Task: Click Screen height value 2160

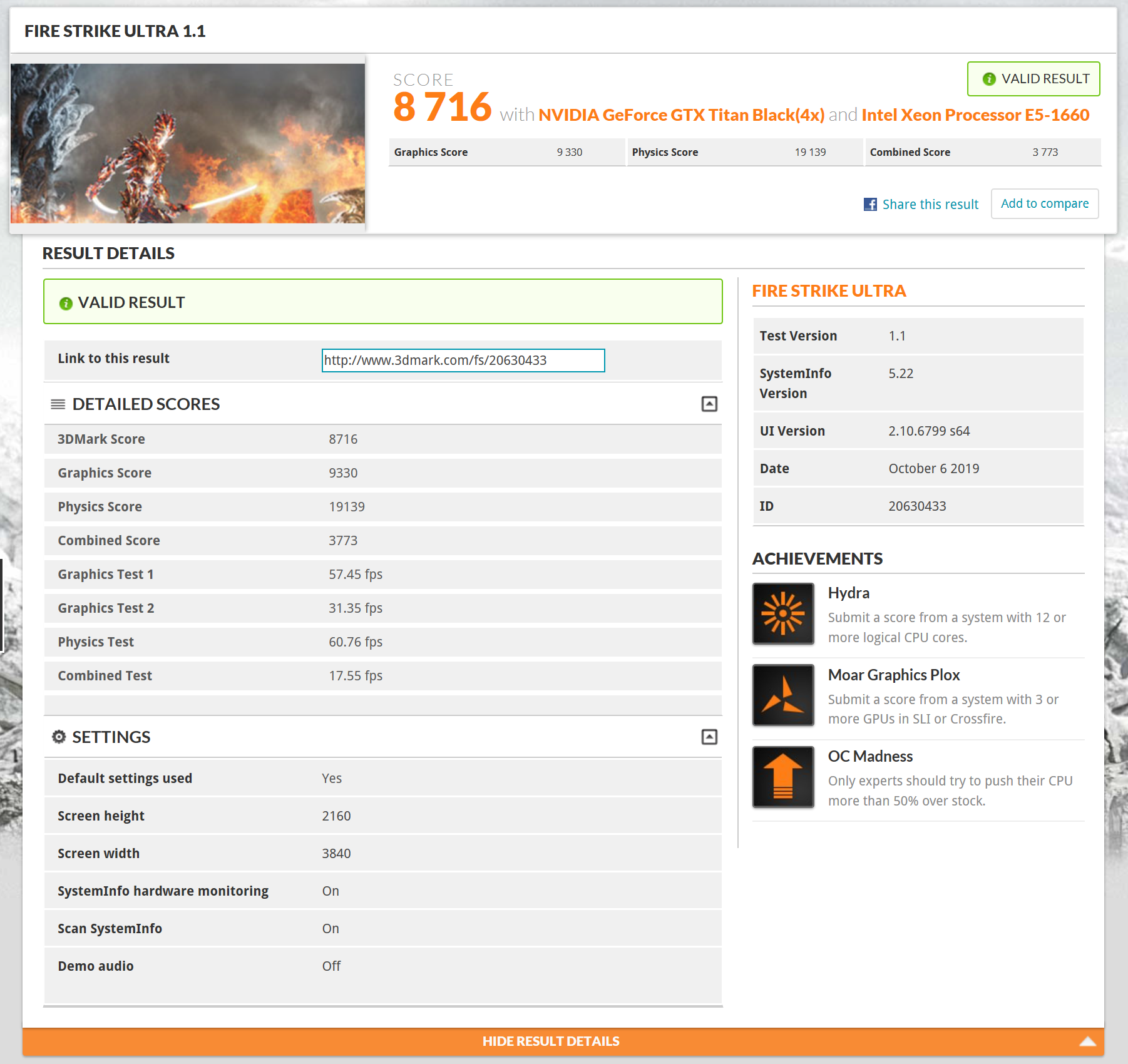Action: coord(336,816)
